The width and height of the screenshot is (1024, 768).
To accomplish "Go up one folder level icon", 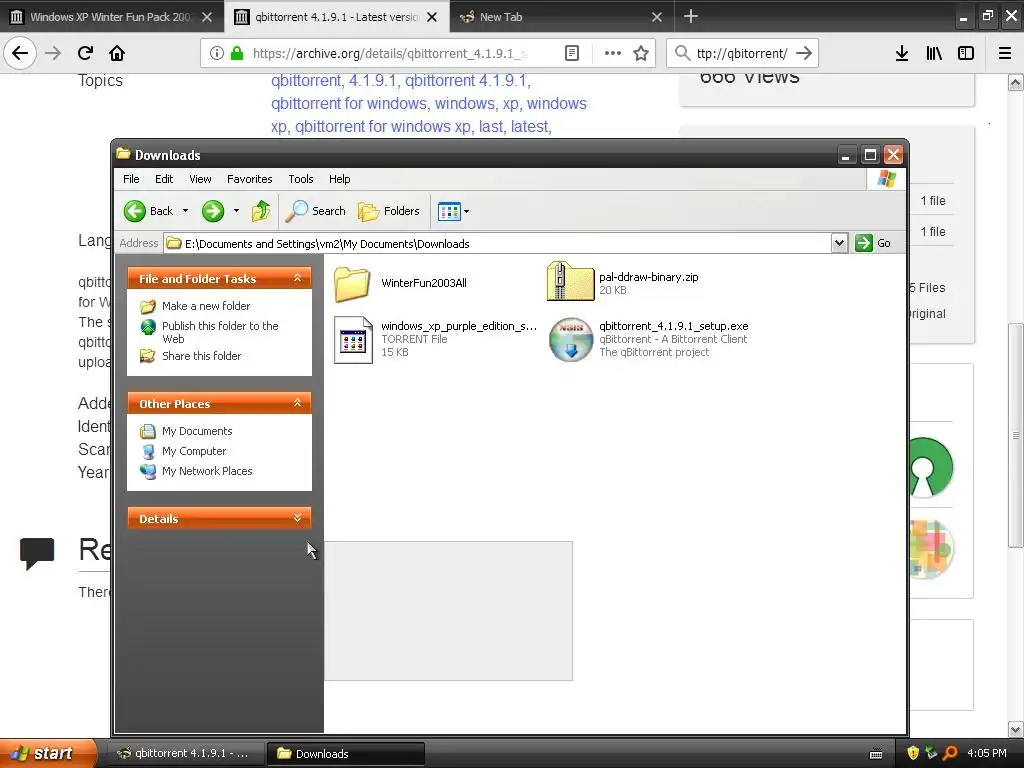I will click(261, 211).
